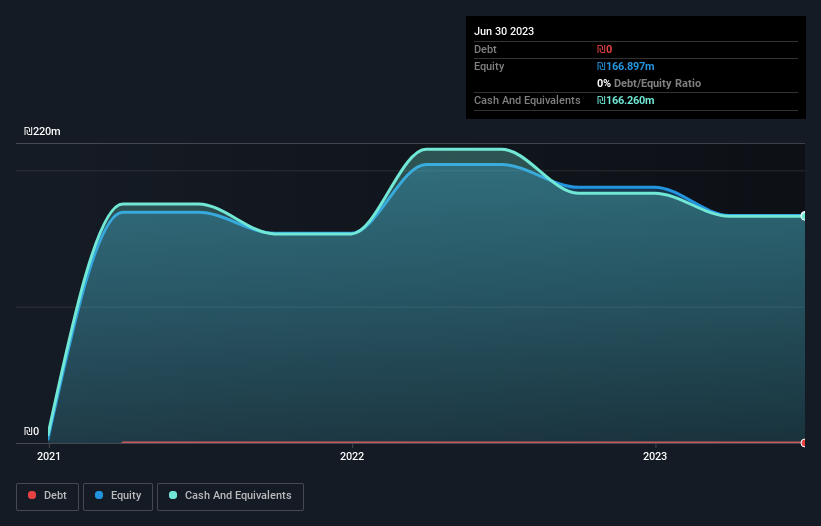Click the 2023 x-axis label

[655, 456]
